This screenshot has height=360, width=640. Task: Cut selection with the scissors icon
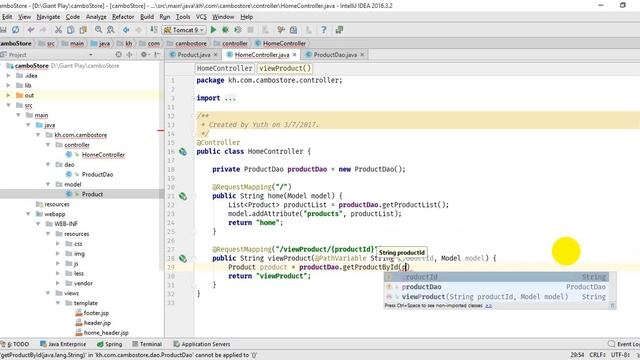(x=58, y=30)
